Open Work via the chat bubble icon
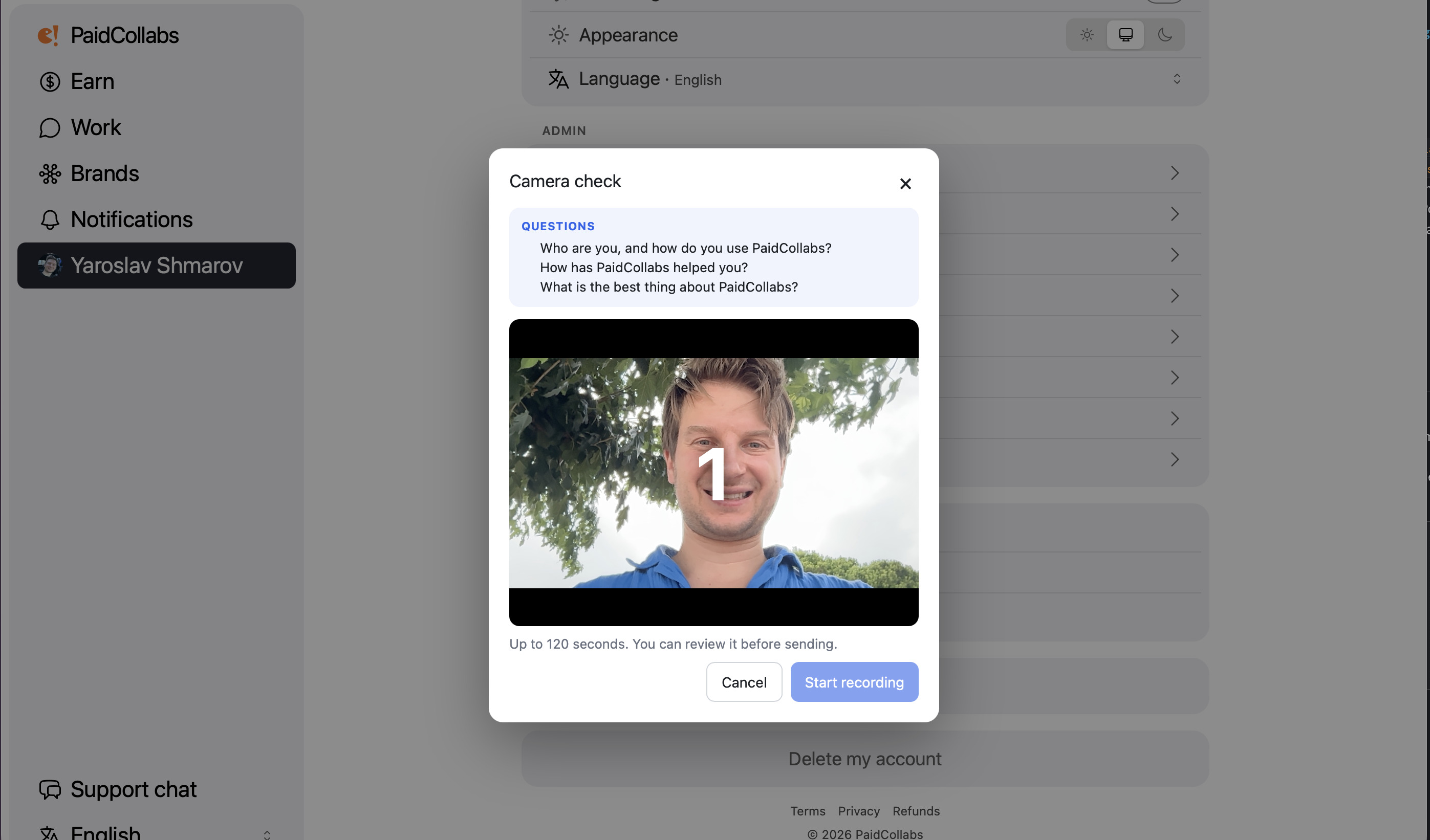The width and height of the screenshot is (1430, 840). click(x=50, y=127)
